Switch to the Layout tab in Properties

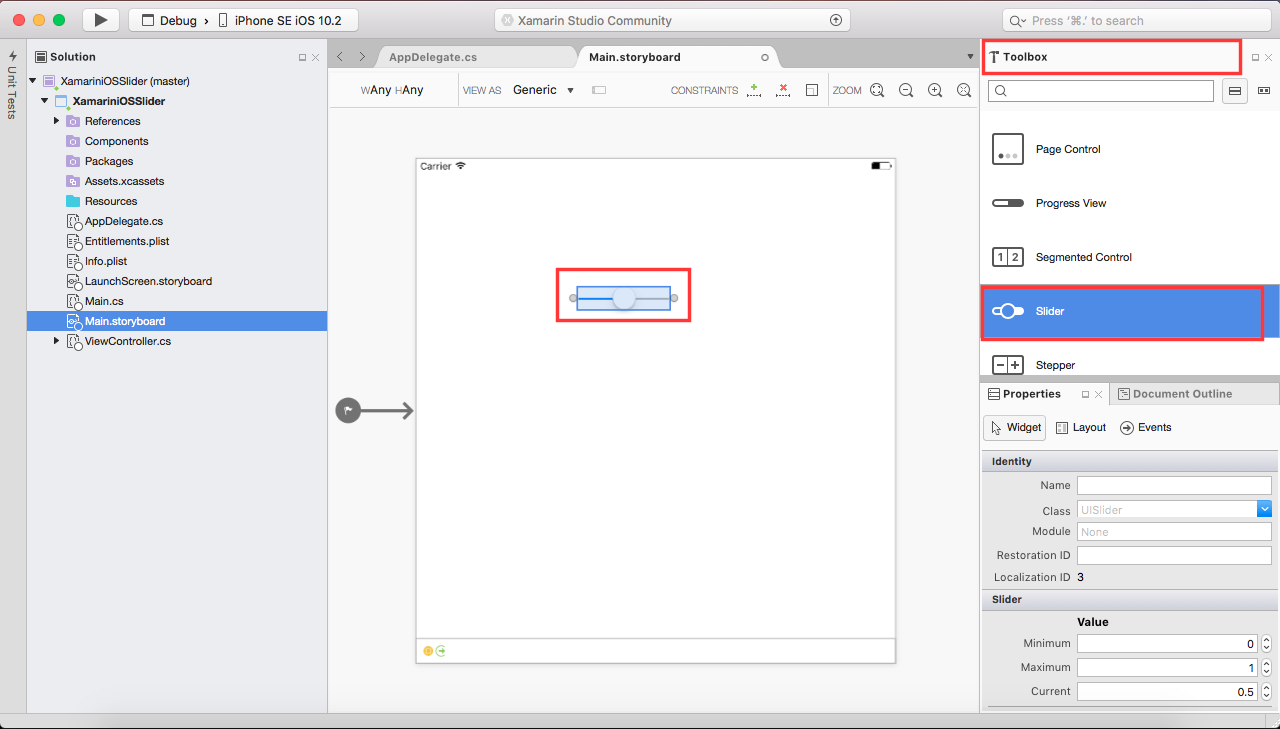1081,427
